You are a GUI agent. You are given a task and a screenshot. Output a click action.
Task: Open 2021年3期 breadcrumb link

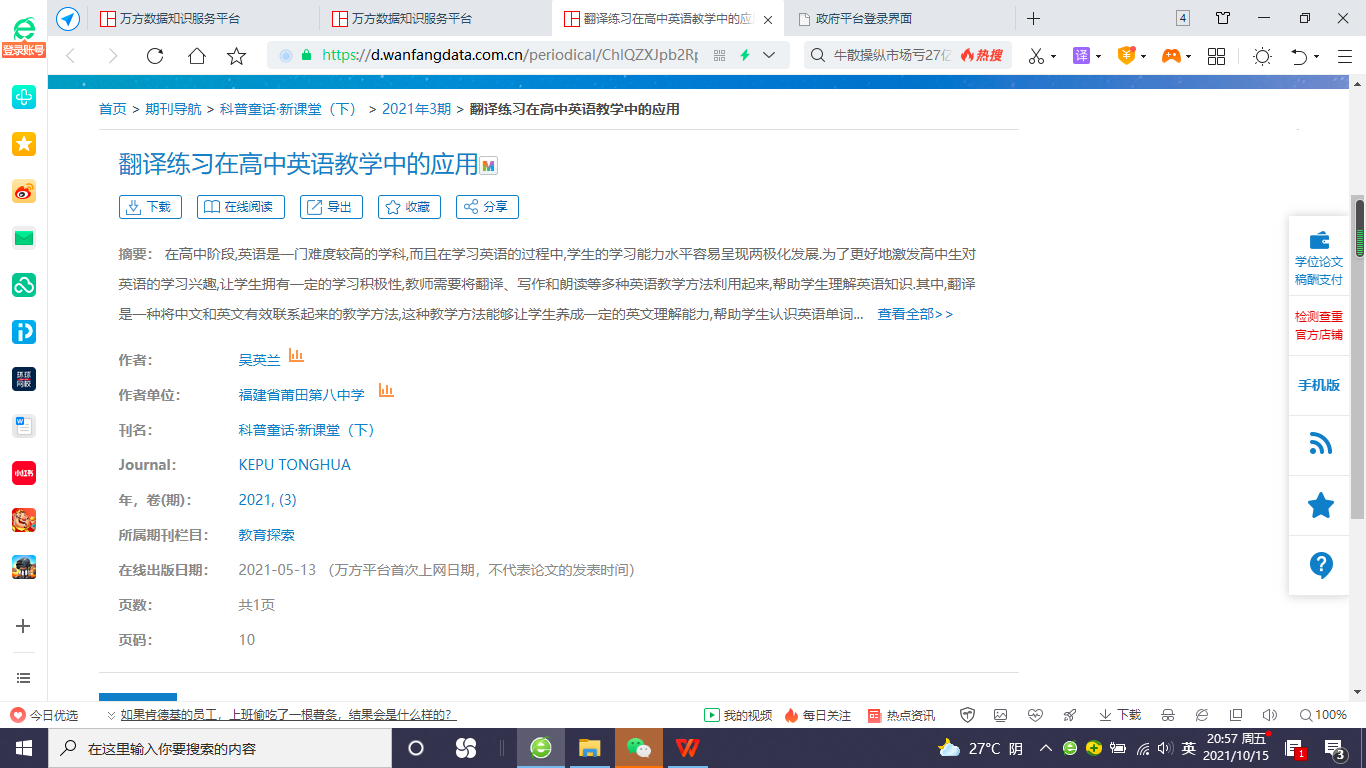pyautogui.click(x=416, y=109)
